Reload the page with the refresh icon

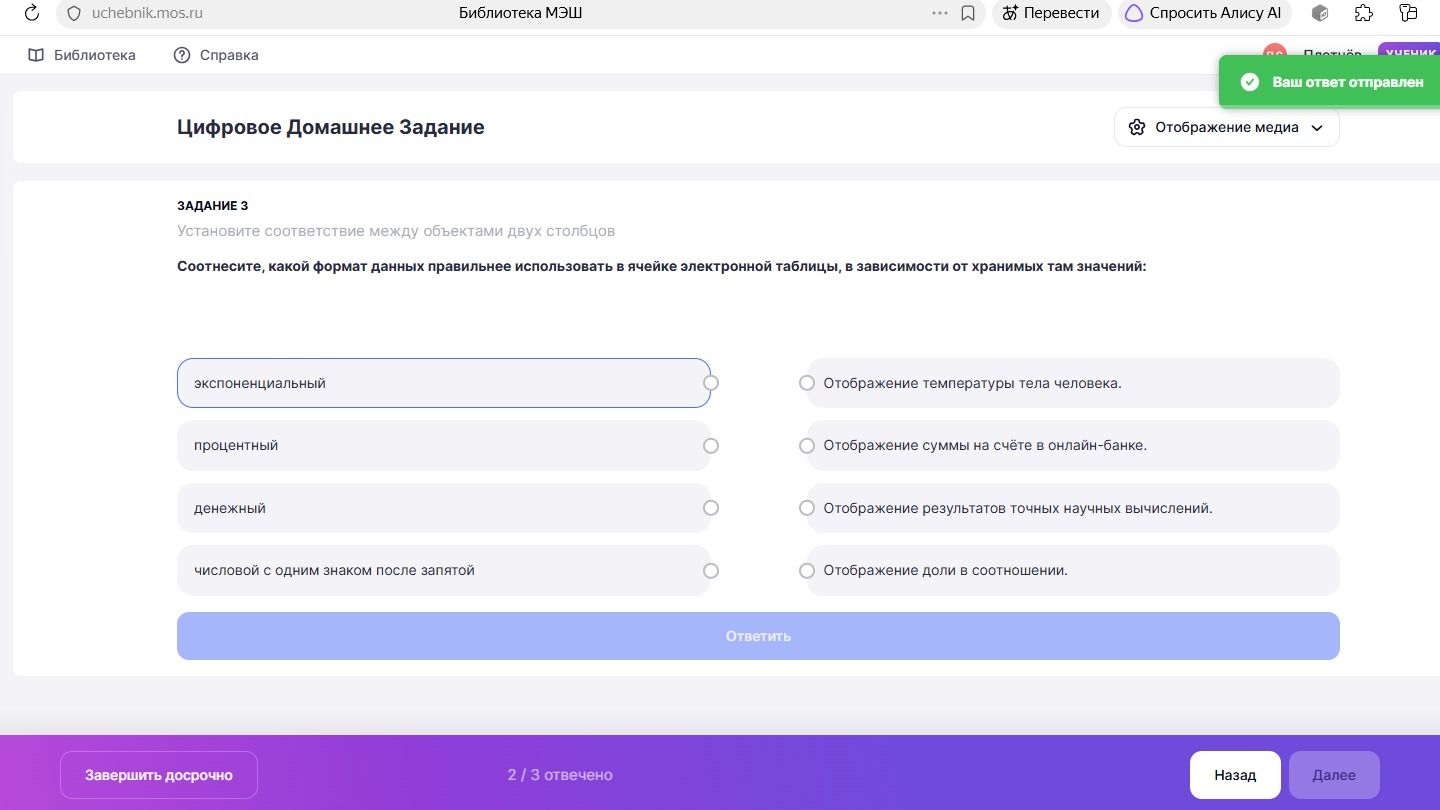(31, 13)
